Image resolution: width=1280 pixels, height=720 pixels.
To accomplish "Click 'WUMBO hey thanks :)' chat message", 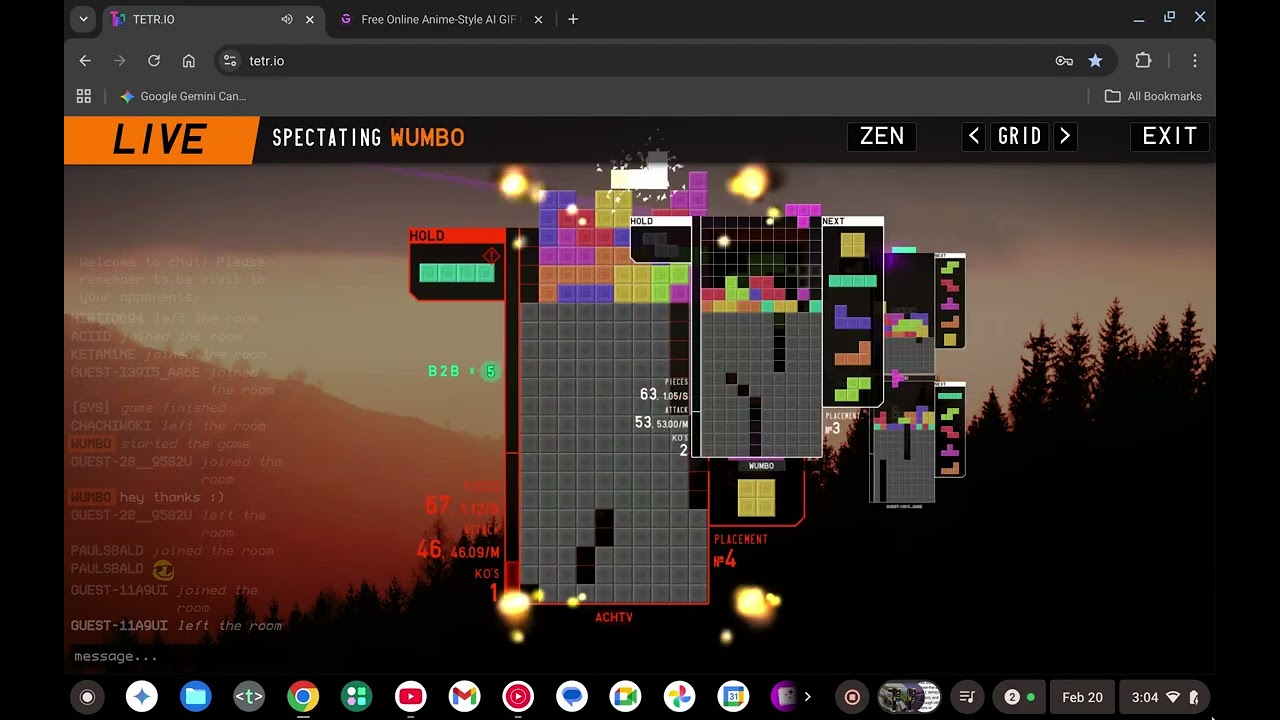I will [x=147, y=497].
